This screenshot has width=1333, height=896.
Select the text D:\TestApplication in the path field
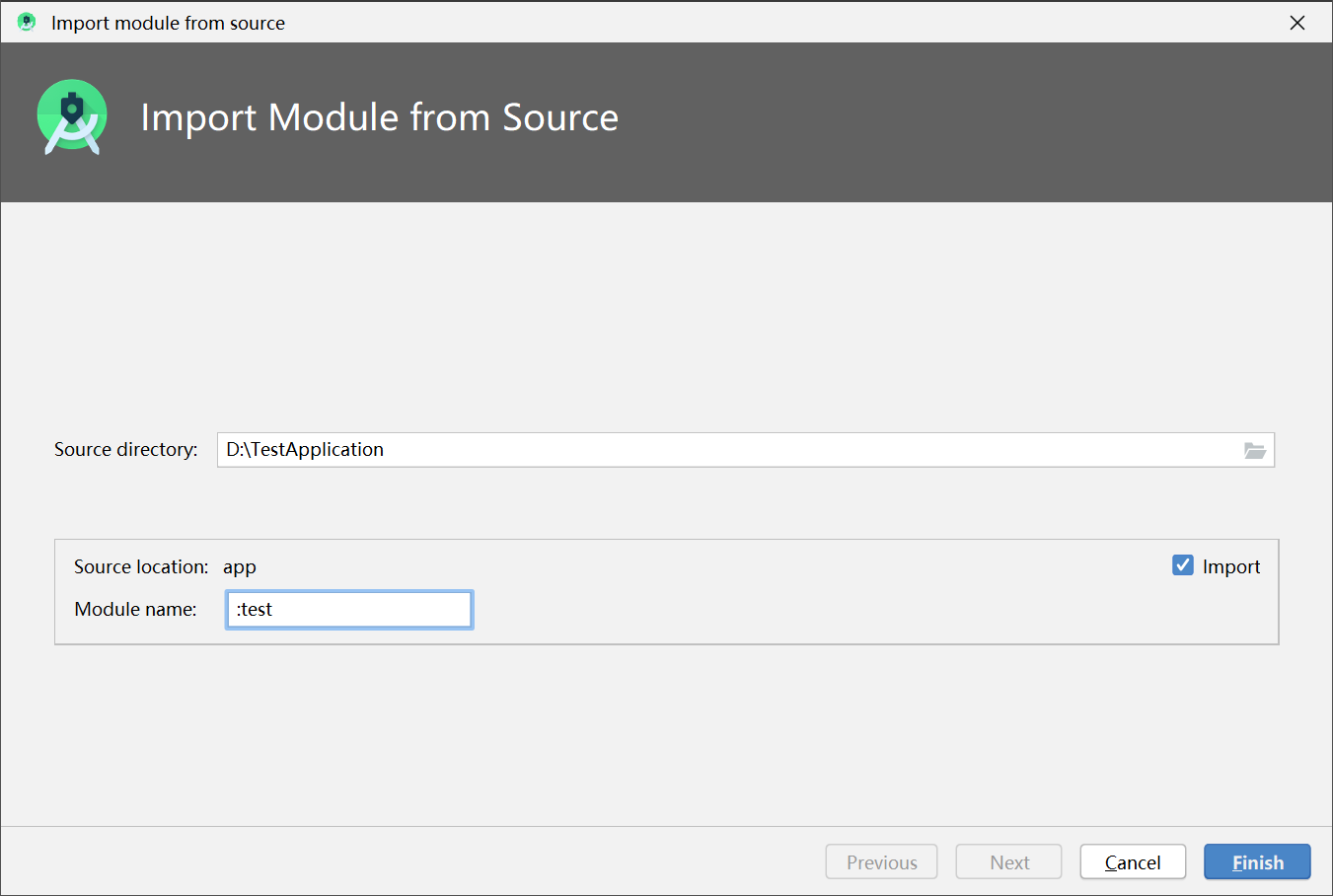pos(304,450)
